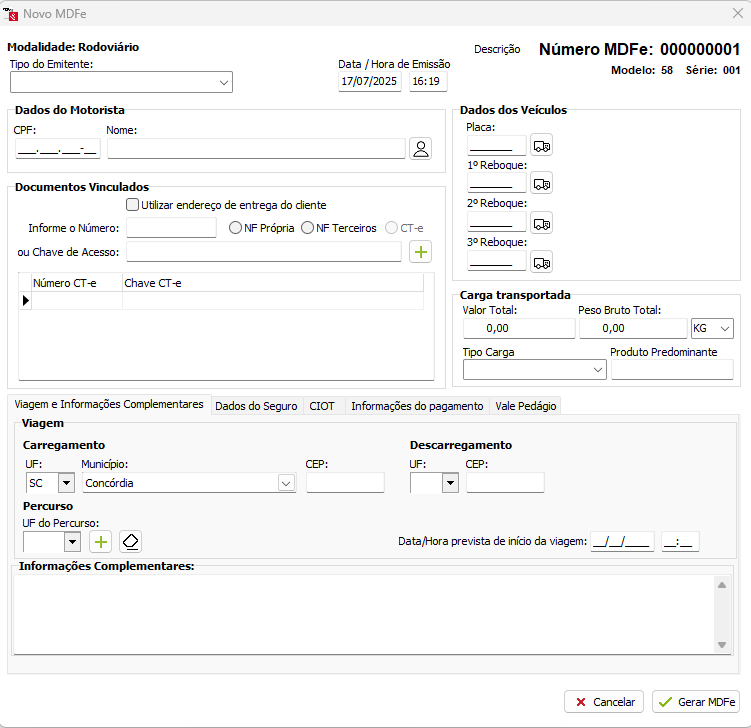
Task: Switch to Dados do Seguro tab
Action: (256, 406)
